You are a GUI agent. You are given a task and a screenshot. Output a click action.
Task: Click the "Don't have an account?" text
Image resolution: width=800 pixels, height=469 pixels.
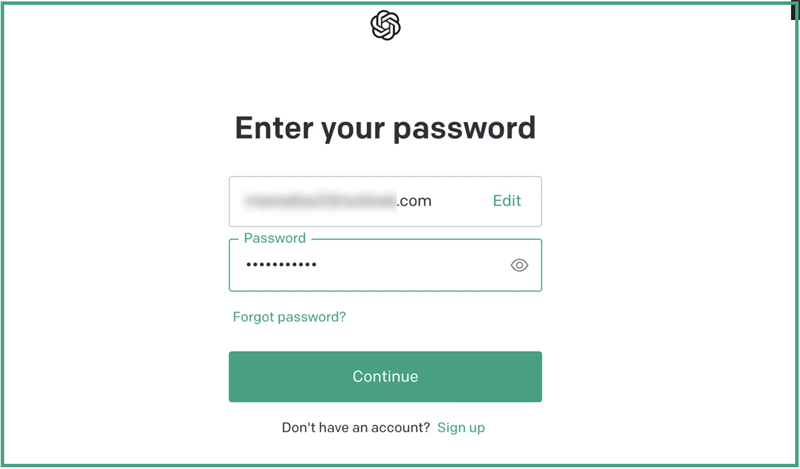pos(356,427)
